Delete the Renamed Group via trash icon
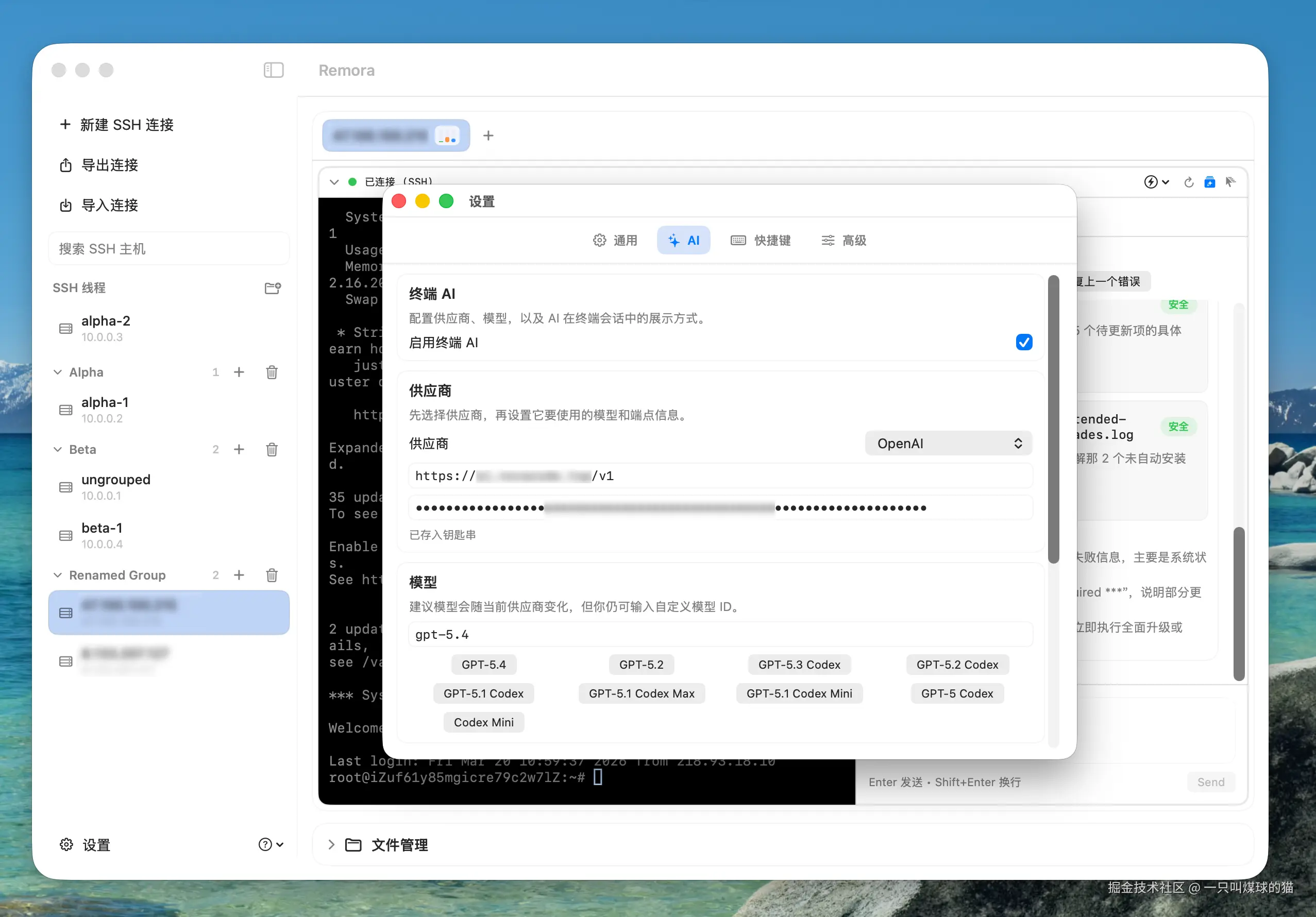The width and height of the screenshot is (1316, 917). coord(272,575)
